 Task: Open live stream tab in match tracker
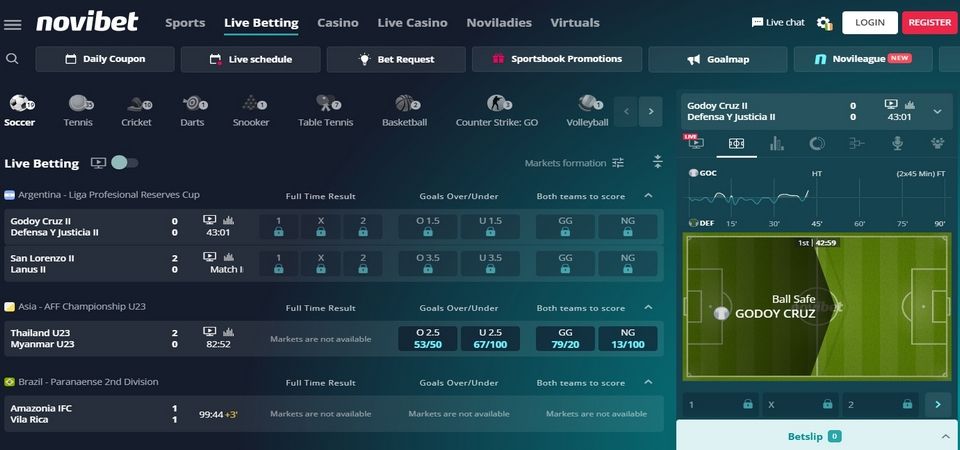(696, 143)
